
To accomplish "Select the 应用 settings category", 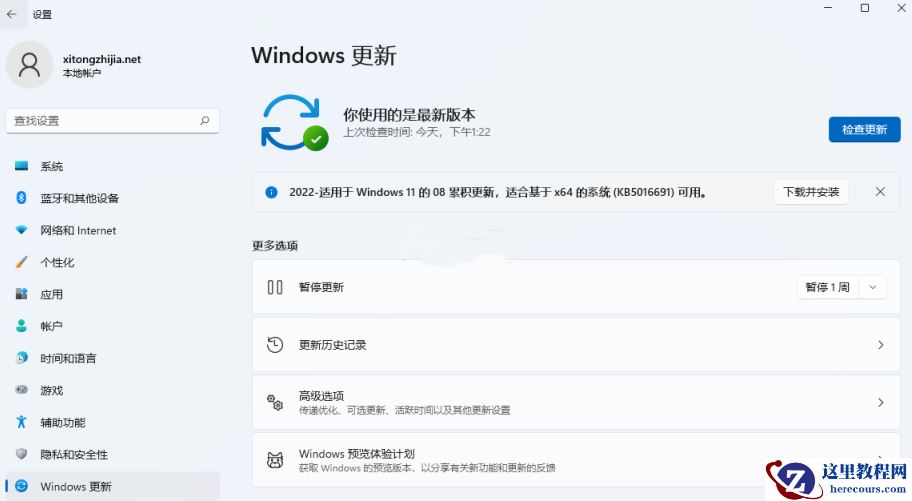I will pyautogui.click(x=112, y=294).
